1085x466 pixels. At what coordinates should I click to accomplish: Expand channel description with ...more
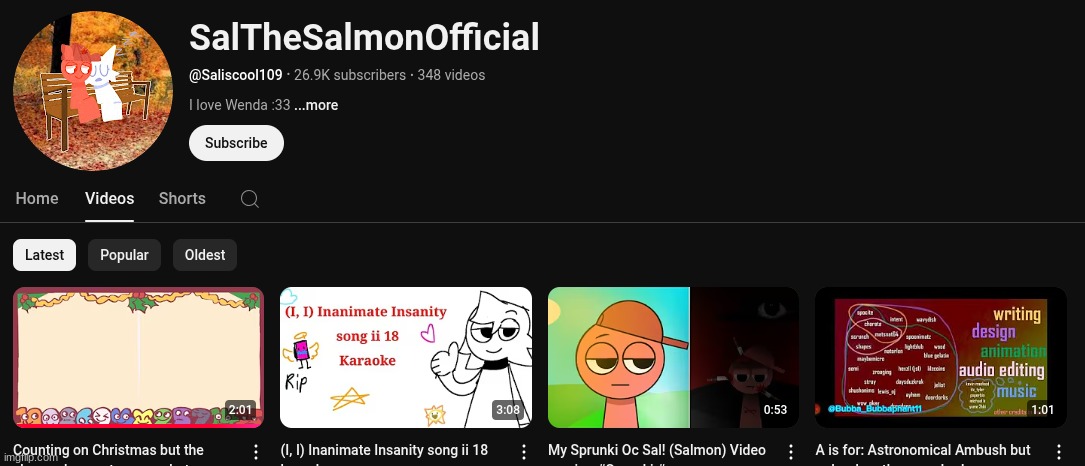(316, 105)
